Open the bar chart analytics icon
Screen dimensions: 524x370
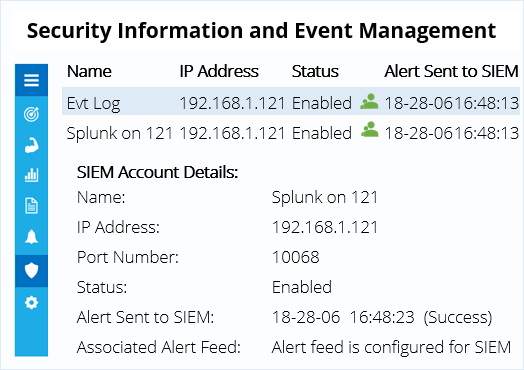(x=31, y=175)
